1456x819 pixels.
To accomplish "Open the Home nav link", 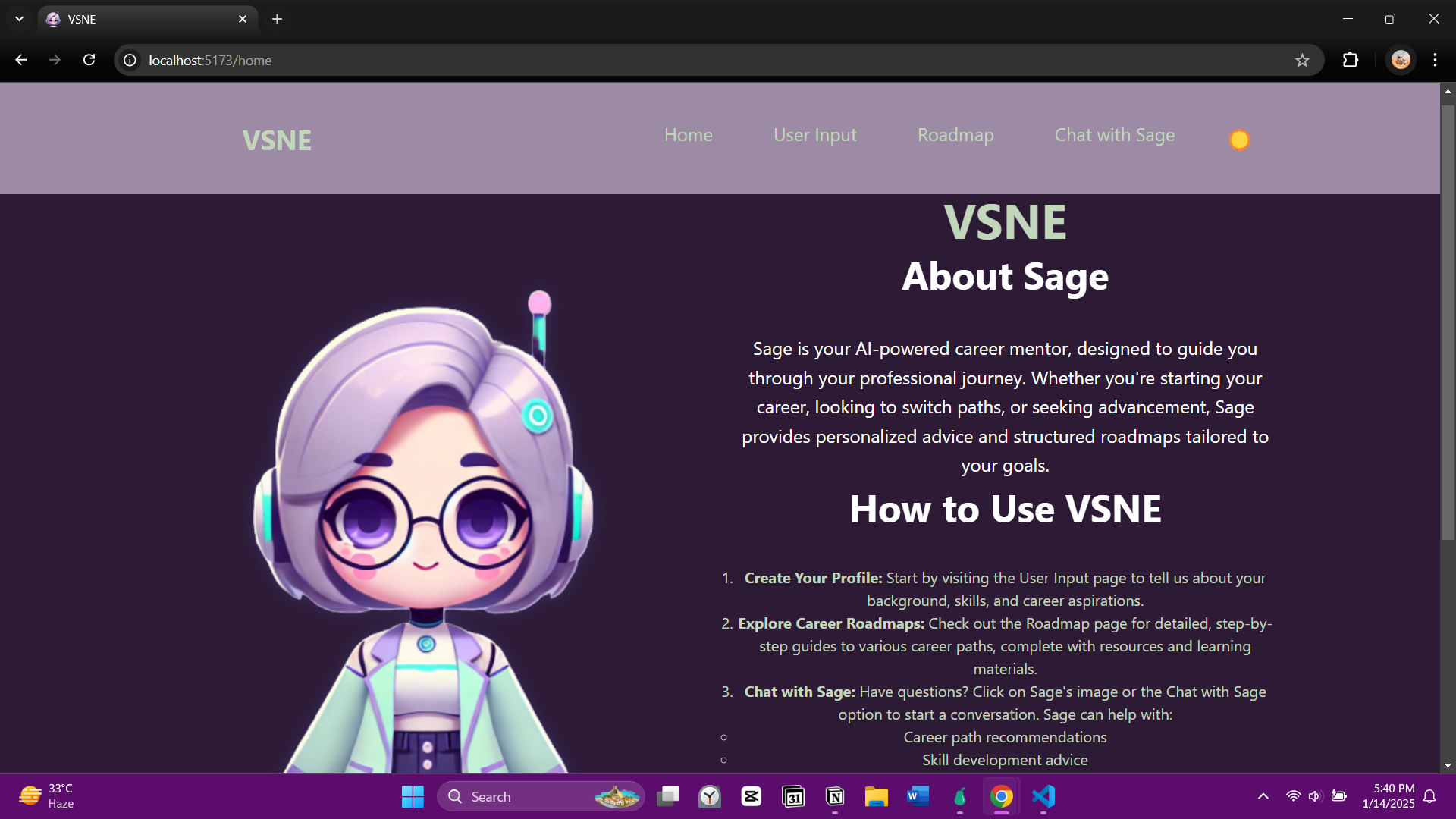I will (x=688, y=135).
